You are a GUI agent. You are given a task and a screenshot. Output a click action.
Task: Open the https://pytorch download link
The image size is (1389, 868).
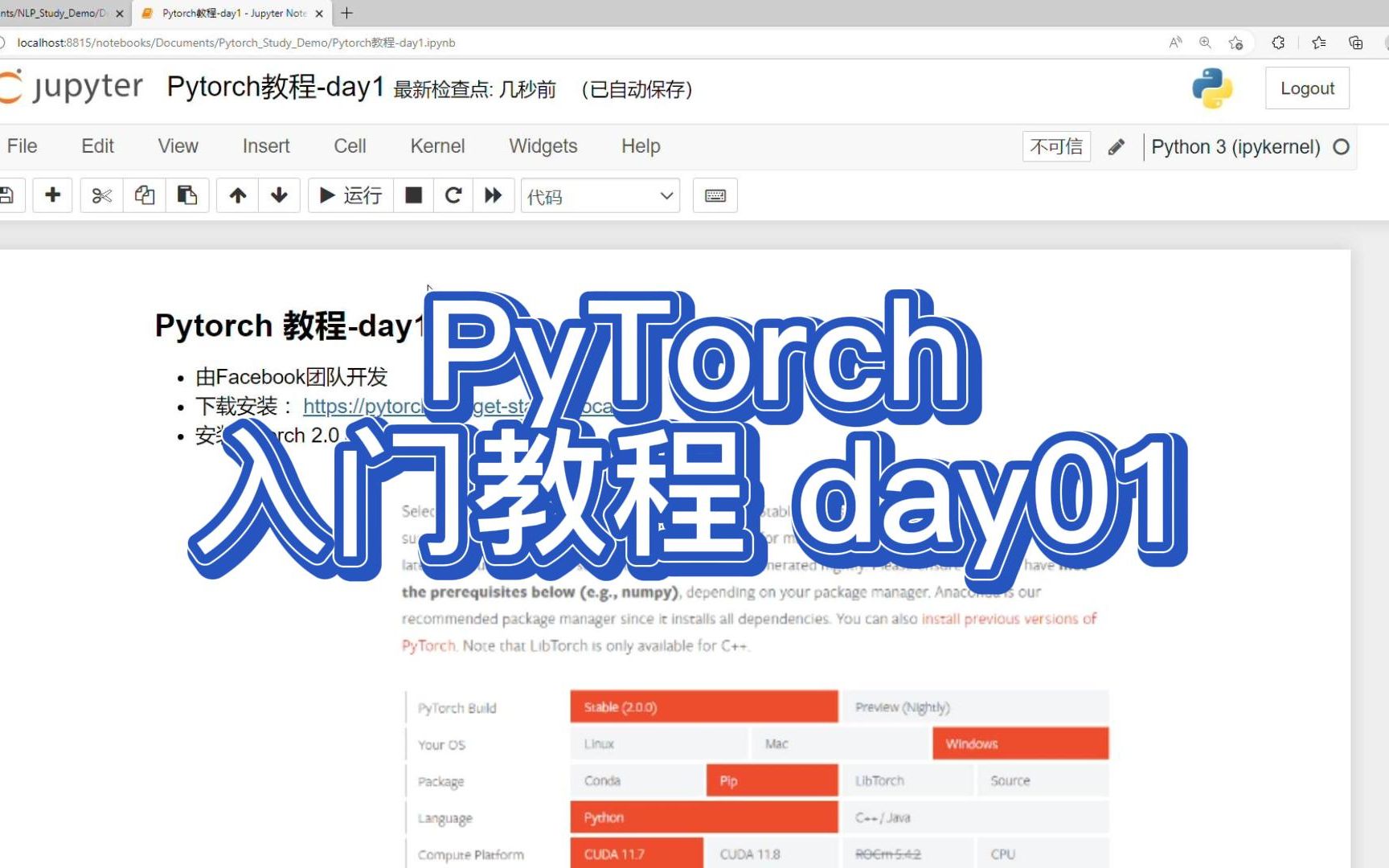pyautogui.click(x=363, y=407)
